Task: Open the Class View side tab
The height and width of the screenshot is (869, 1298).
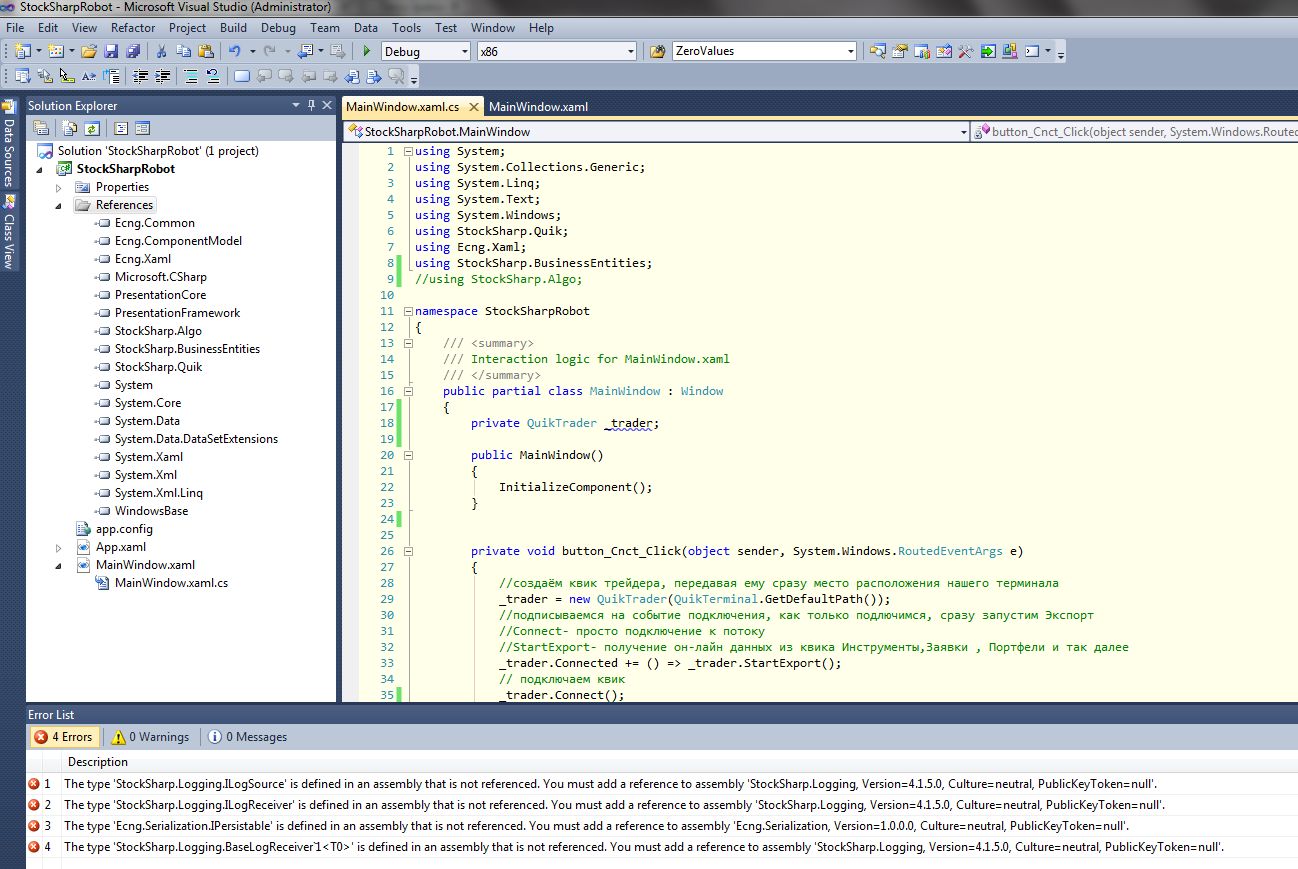Action: pyautogui.click(x=9, y=231)
